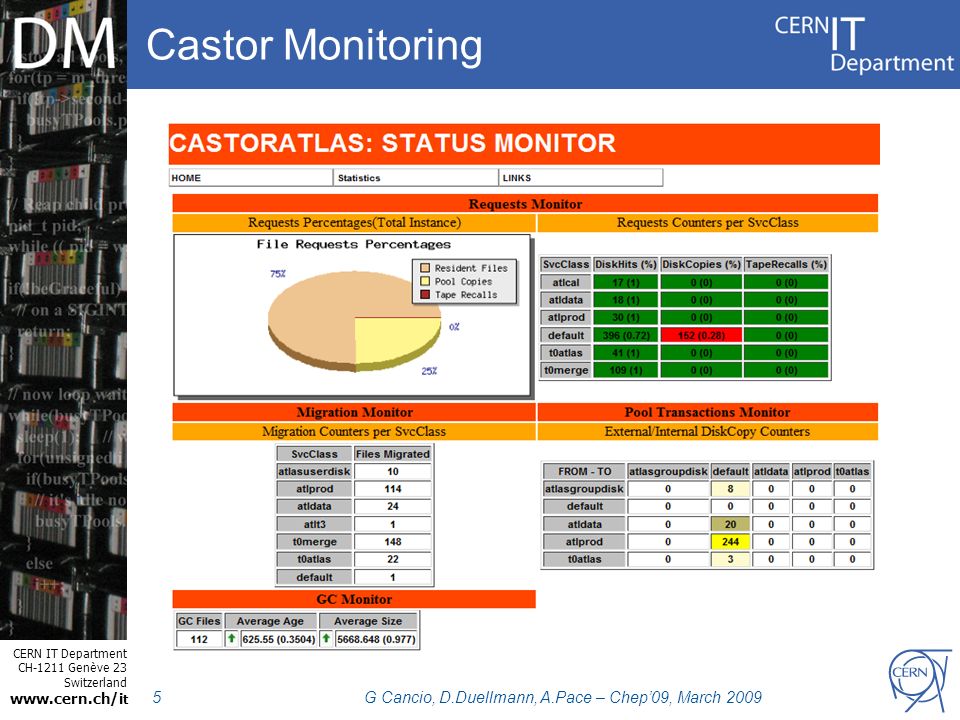The width and height of the screenshot is (960, 720).
Task: Click the 'DiskCopies (%)' column header
Action: 701,264
